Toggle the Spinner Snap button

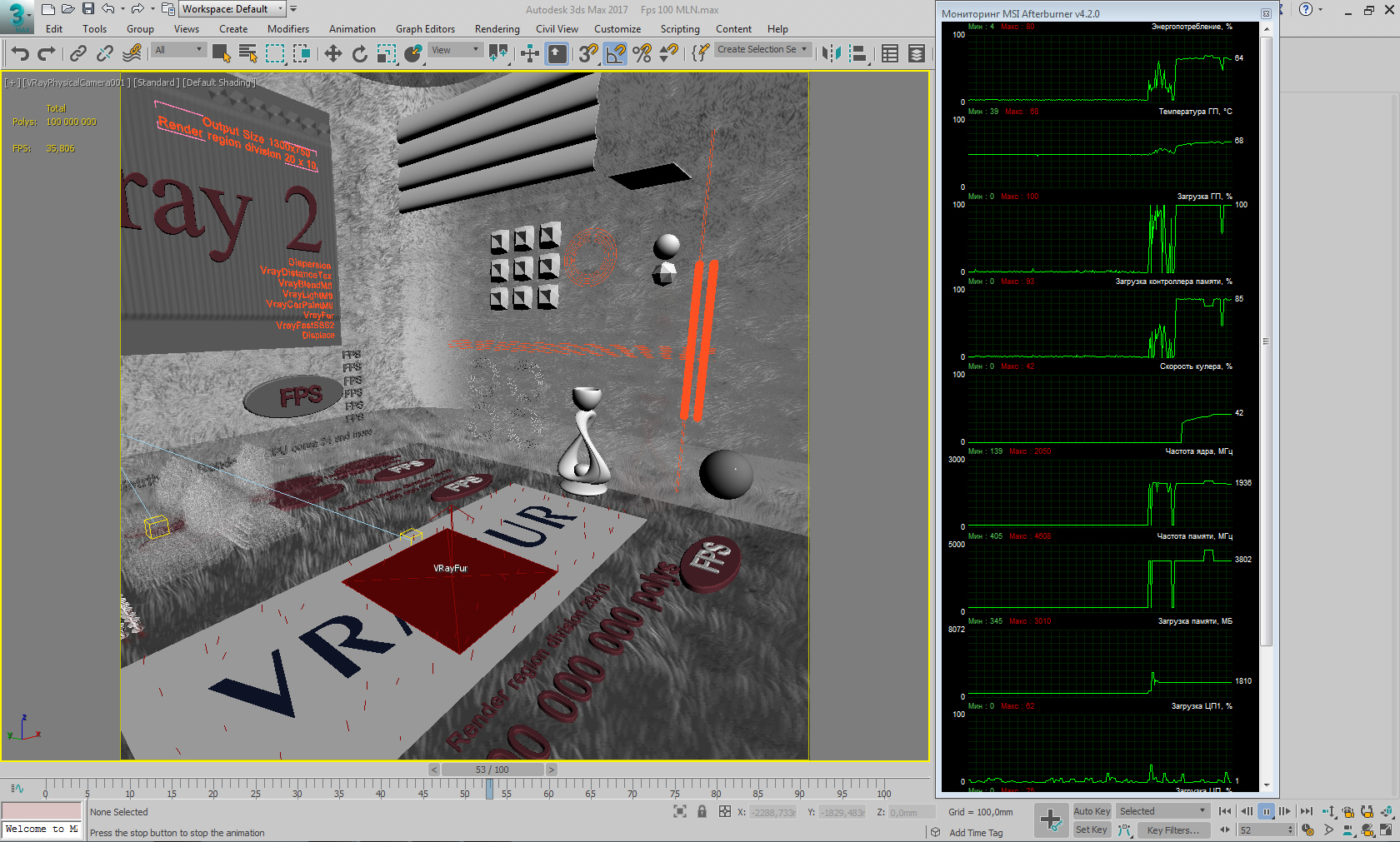pyautogui.click(x=668, y=54)
